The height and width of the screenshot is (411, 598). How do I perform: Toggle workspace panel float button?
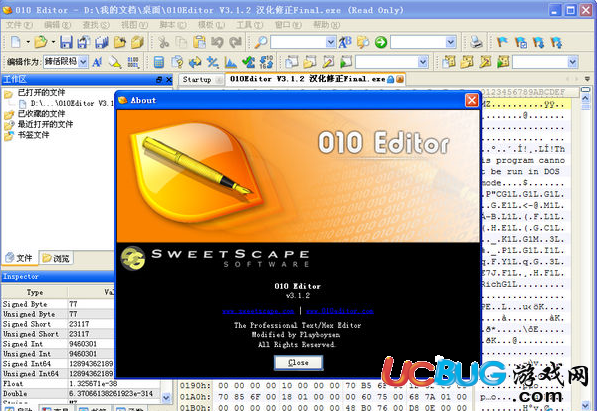[159, 80]
